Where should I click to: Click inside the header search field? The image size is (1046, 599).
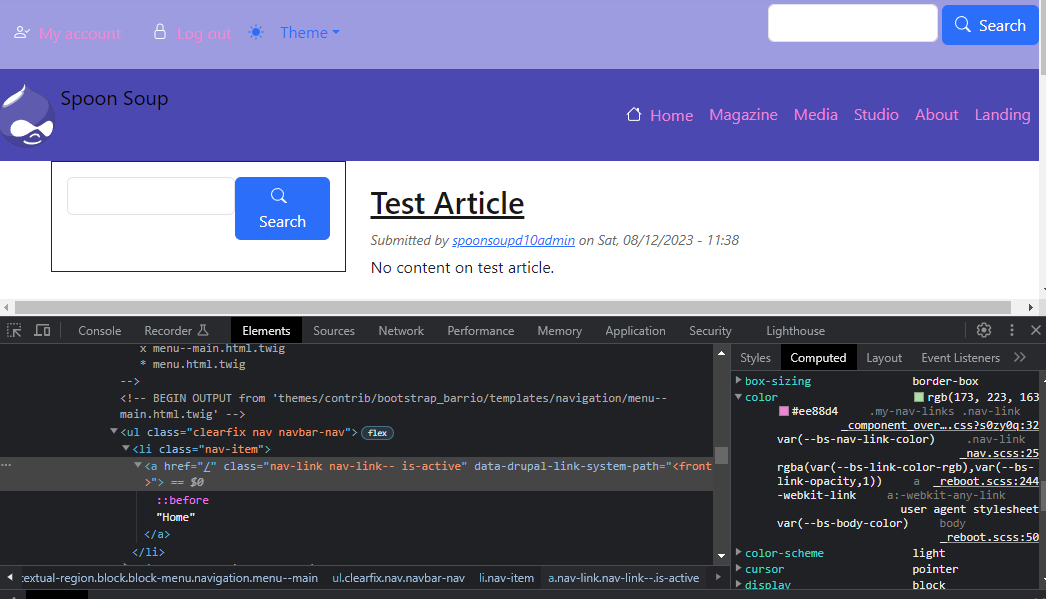coord(852,23)
